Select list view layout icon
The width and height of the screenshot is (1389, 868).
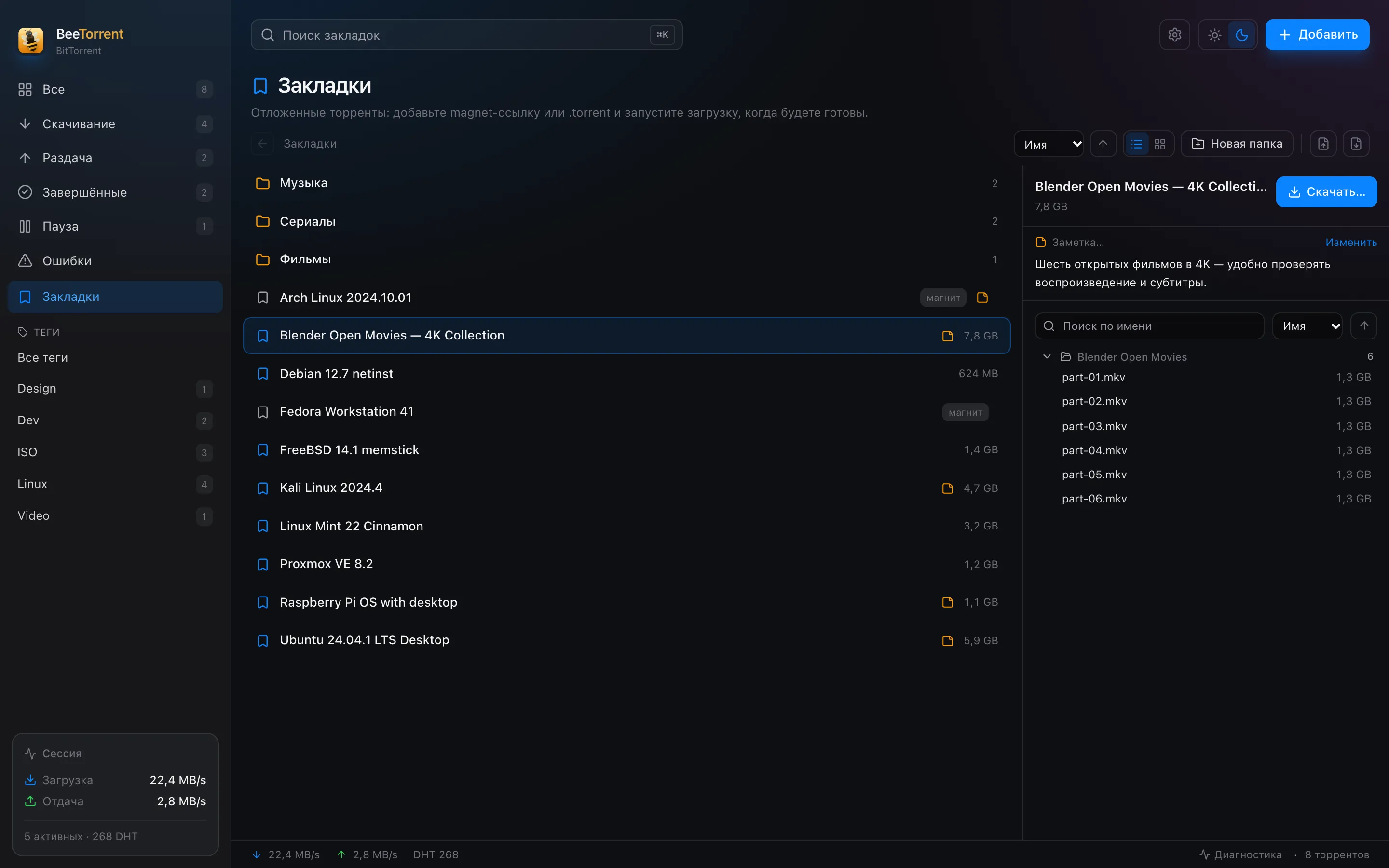[x=1136, y=144]
